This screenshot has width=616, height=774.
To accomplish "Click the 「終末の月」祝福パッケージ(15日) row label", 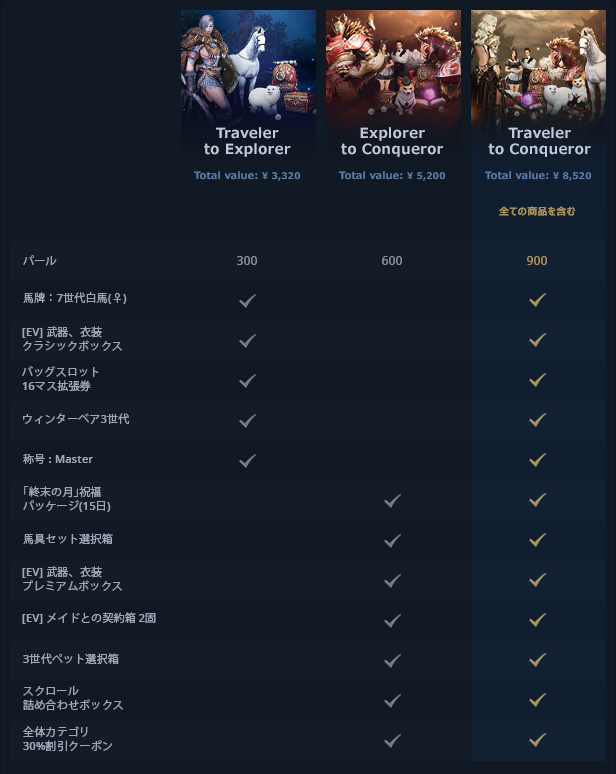I will coord(67,499).
